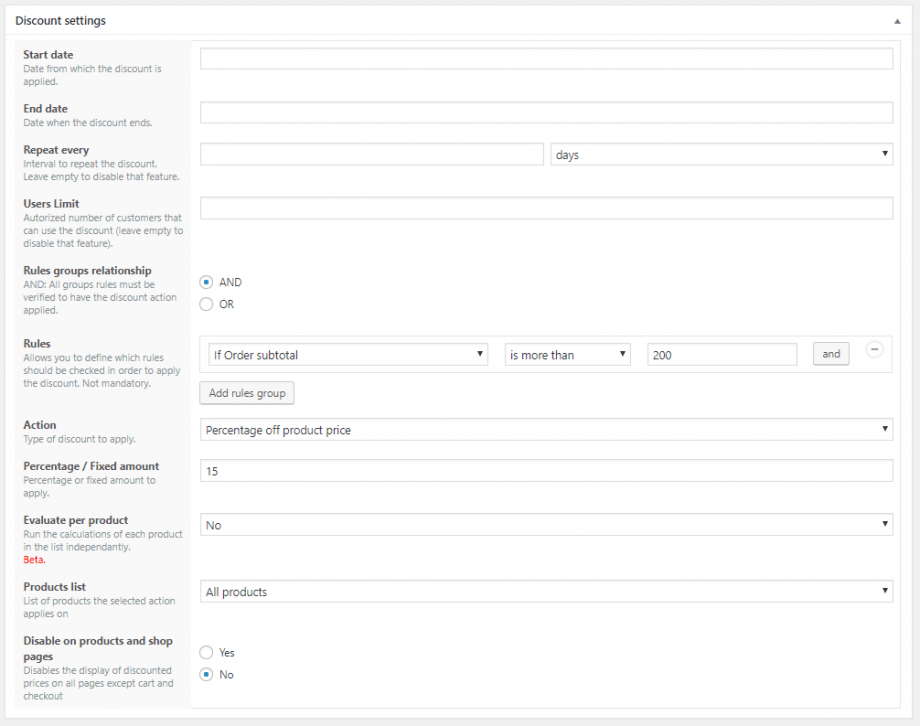The width and height of the screenshot is (920, 726).
Task: Open the days interval dropdown
Action: coord(721,155)
